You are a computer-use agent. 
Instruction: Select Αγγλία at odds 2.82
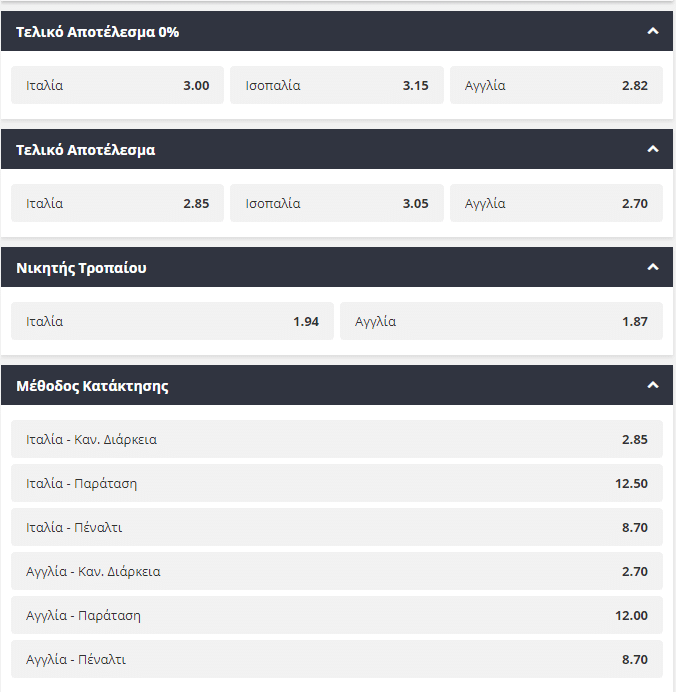click(x=556, y=85)
